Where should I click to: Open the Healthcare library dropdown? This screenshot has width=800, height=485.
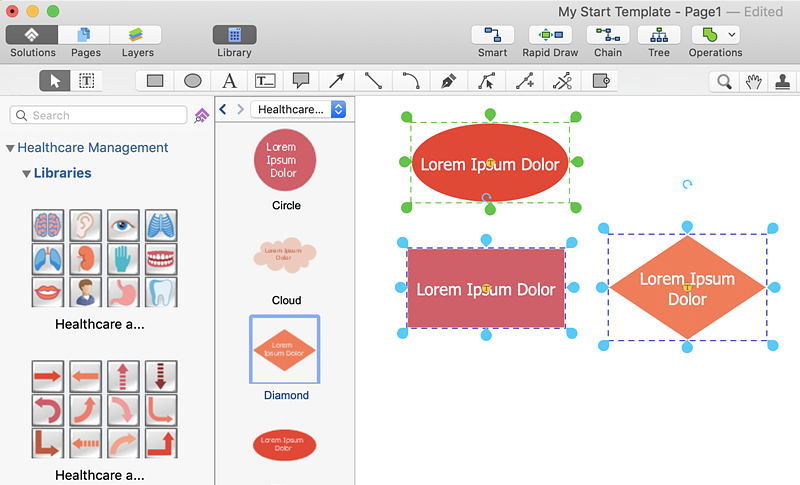[x=298, y=109]
